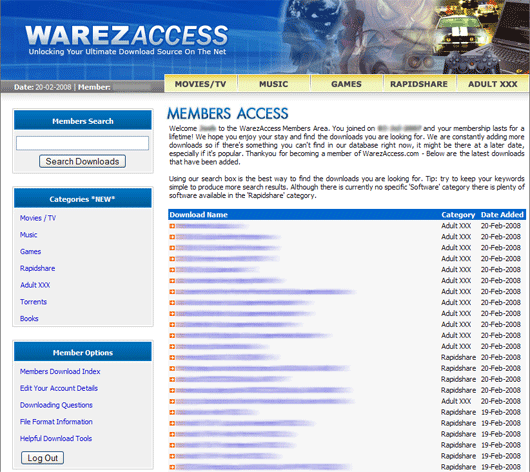Go to Members Download Index
This screenshot has width=530, height=472.
60,371
